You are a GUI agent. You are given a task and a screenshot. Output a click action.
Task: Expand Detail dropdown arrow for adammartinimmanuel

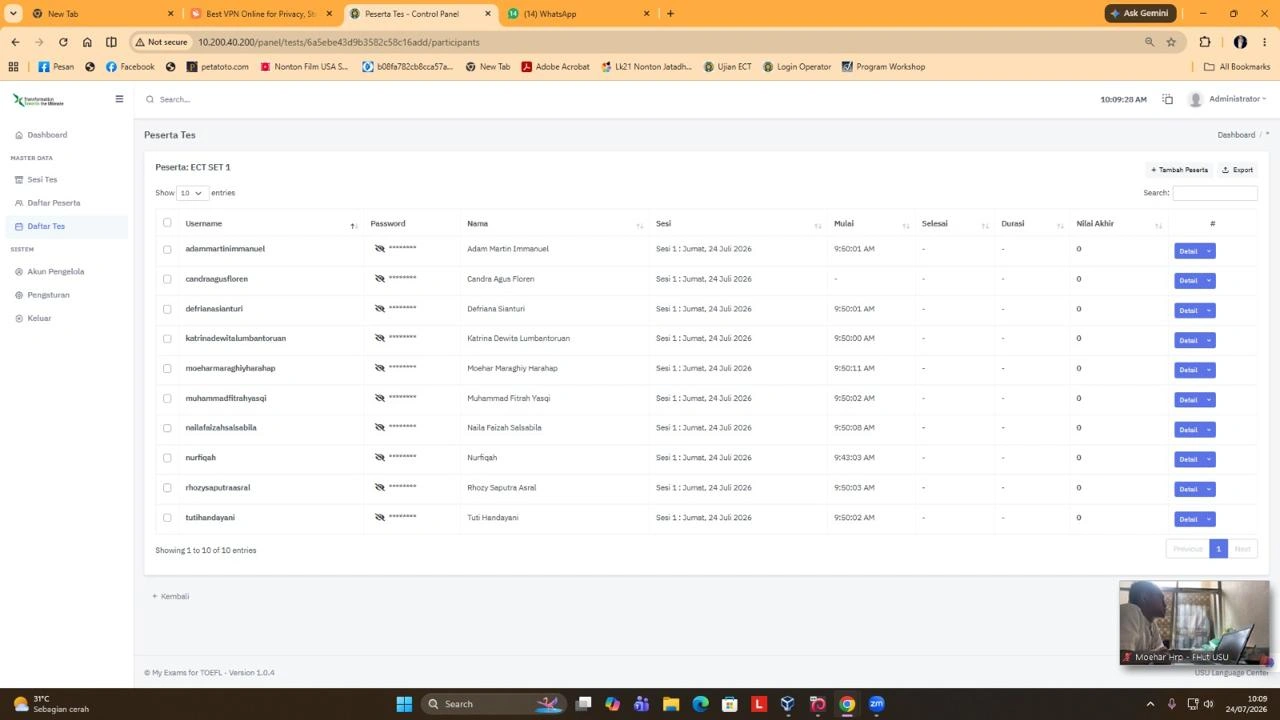click(x=1209, y=251)
